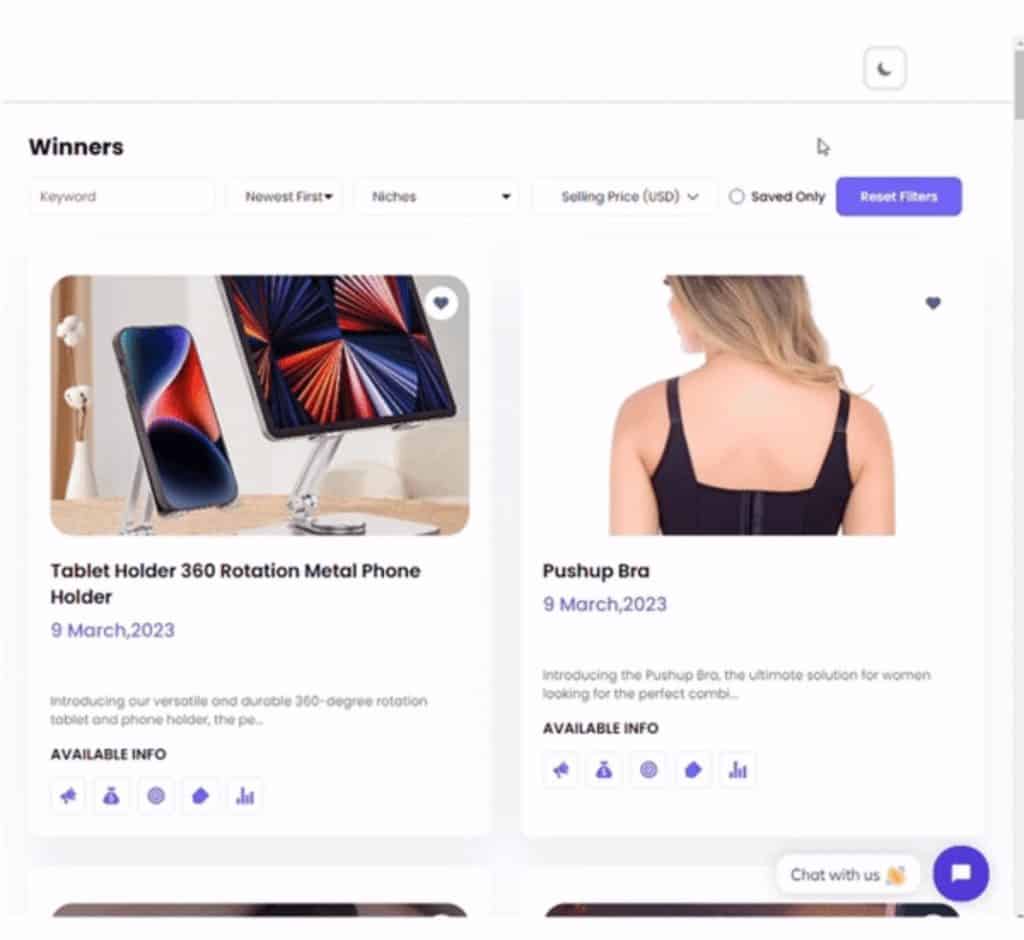This screenshot has height=940, width=1024.
Task: Open megaphone ads info on Pushup Bra
Action: 560,770
